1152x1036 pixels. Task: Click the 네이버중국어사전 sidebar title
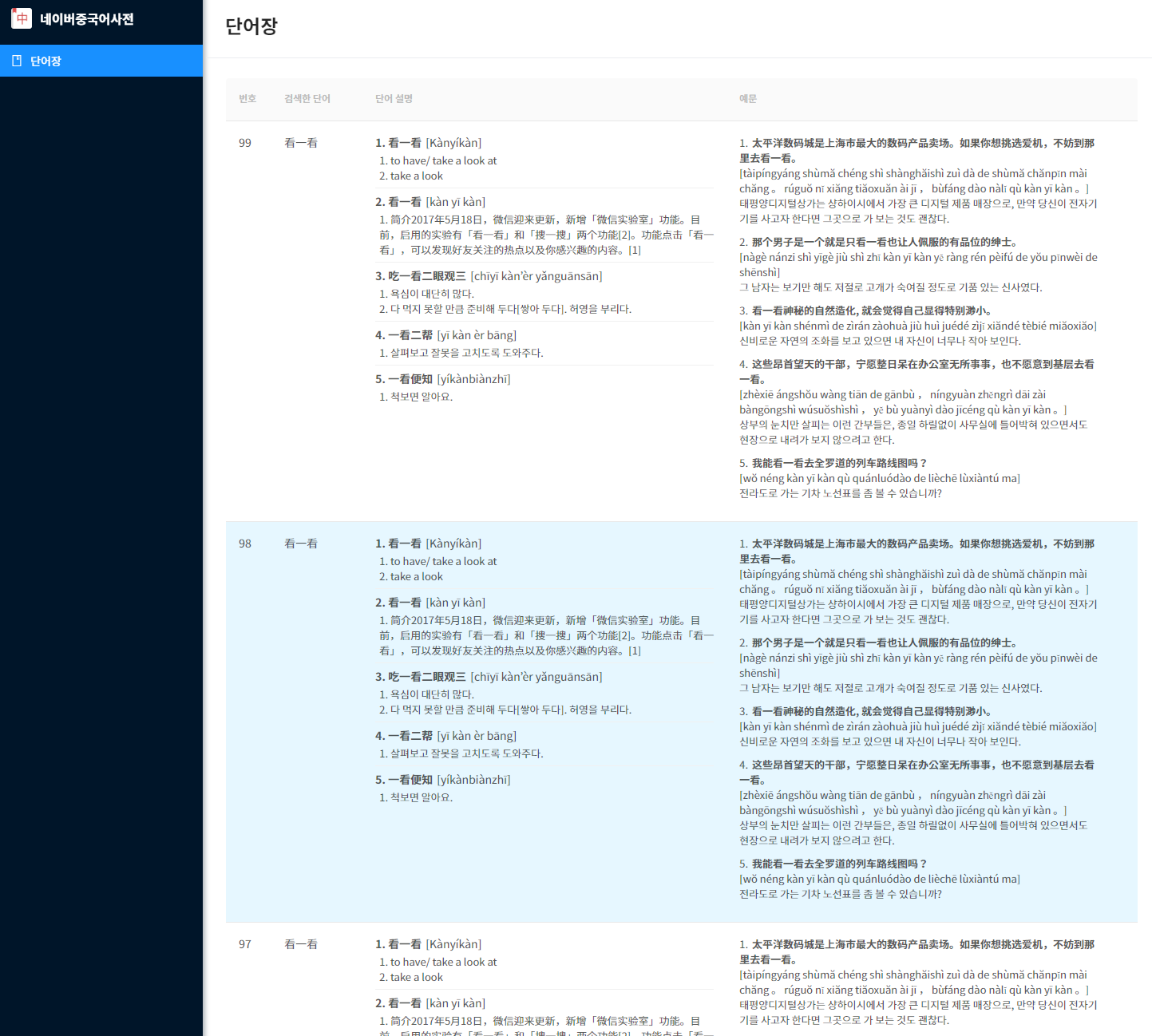(87, 19)
